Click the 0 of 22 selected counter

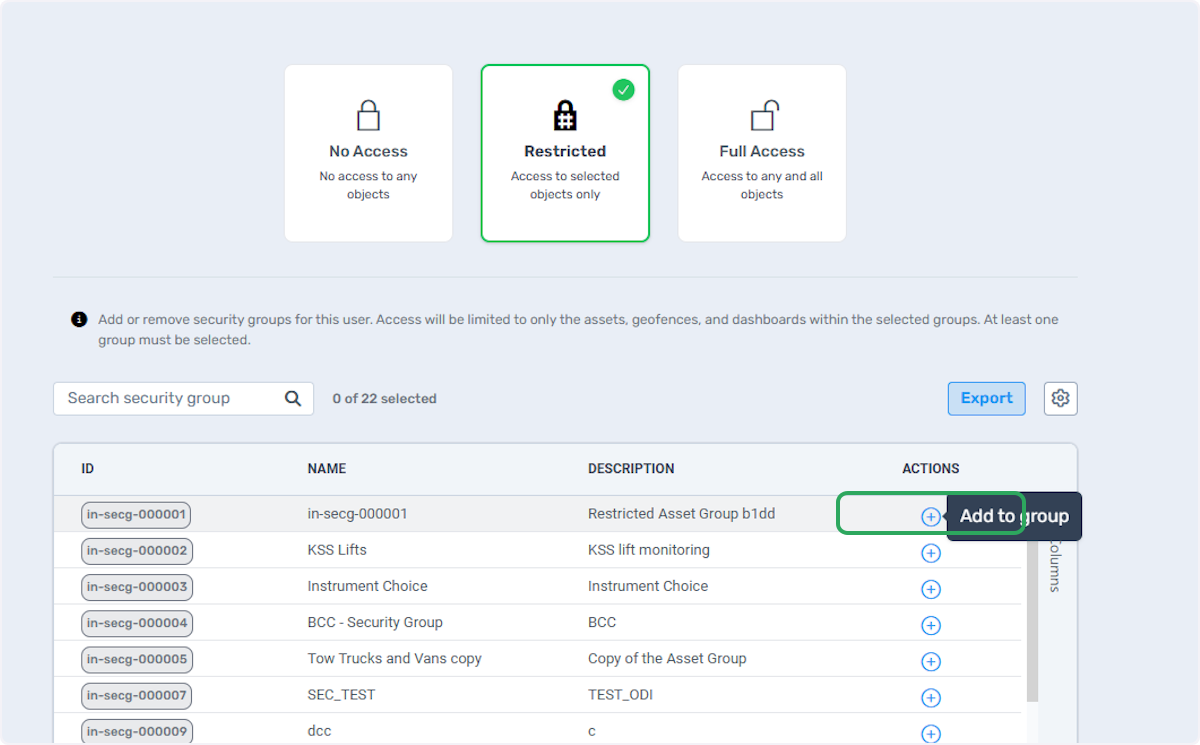tap(385, 398)
